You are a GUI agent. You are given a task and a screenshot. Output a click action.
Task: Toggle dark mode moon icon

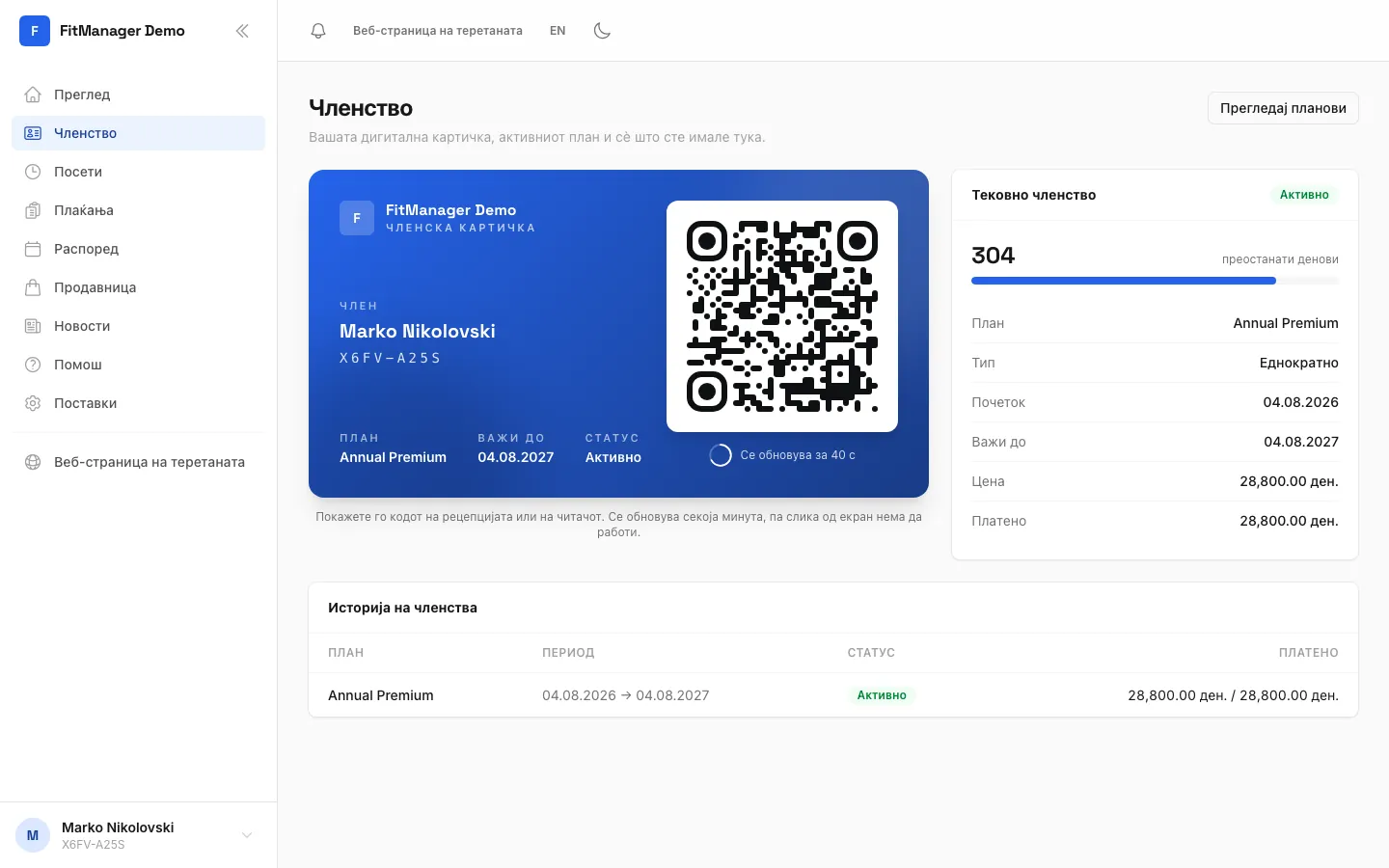click(602, 31)
